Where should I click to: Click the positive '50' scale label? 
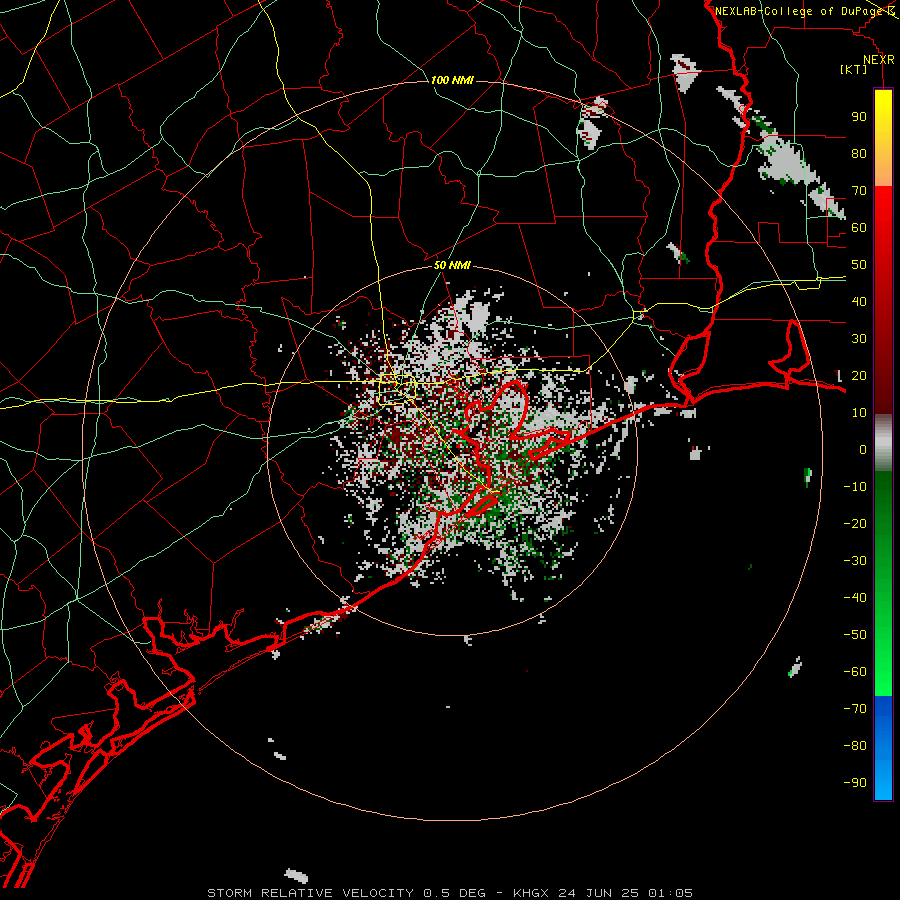tap(859, 265)
